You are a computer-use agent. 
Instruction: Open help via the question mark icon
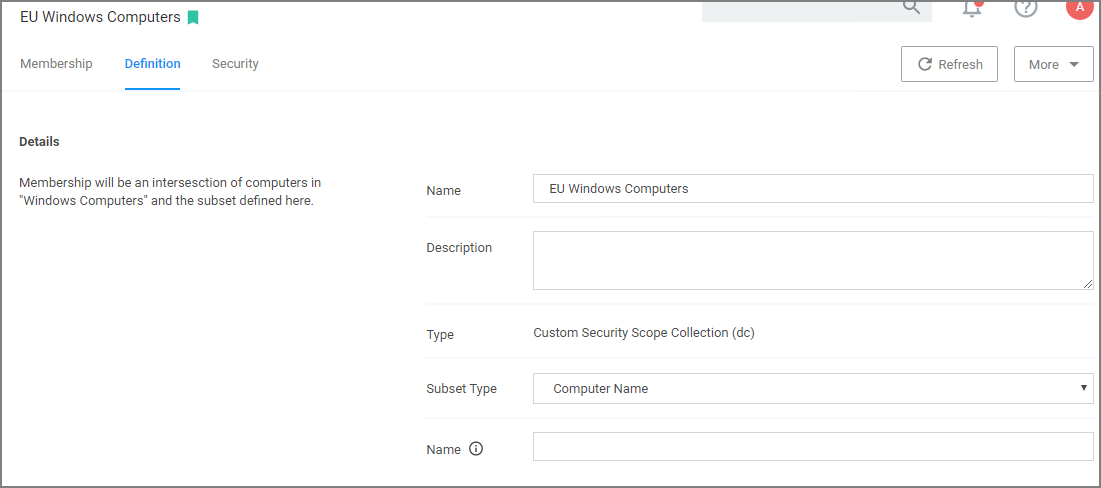click(x=1025, y=8)
